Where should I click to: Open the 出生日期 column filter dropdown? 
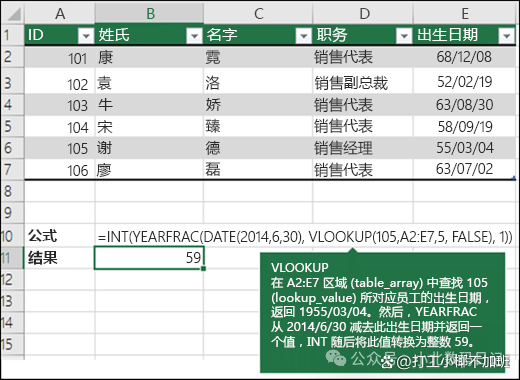[x=507, y=36]
